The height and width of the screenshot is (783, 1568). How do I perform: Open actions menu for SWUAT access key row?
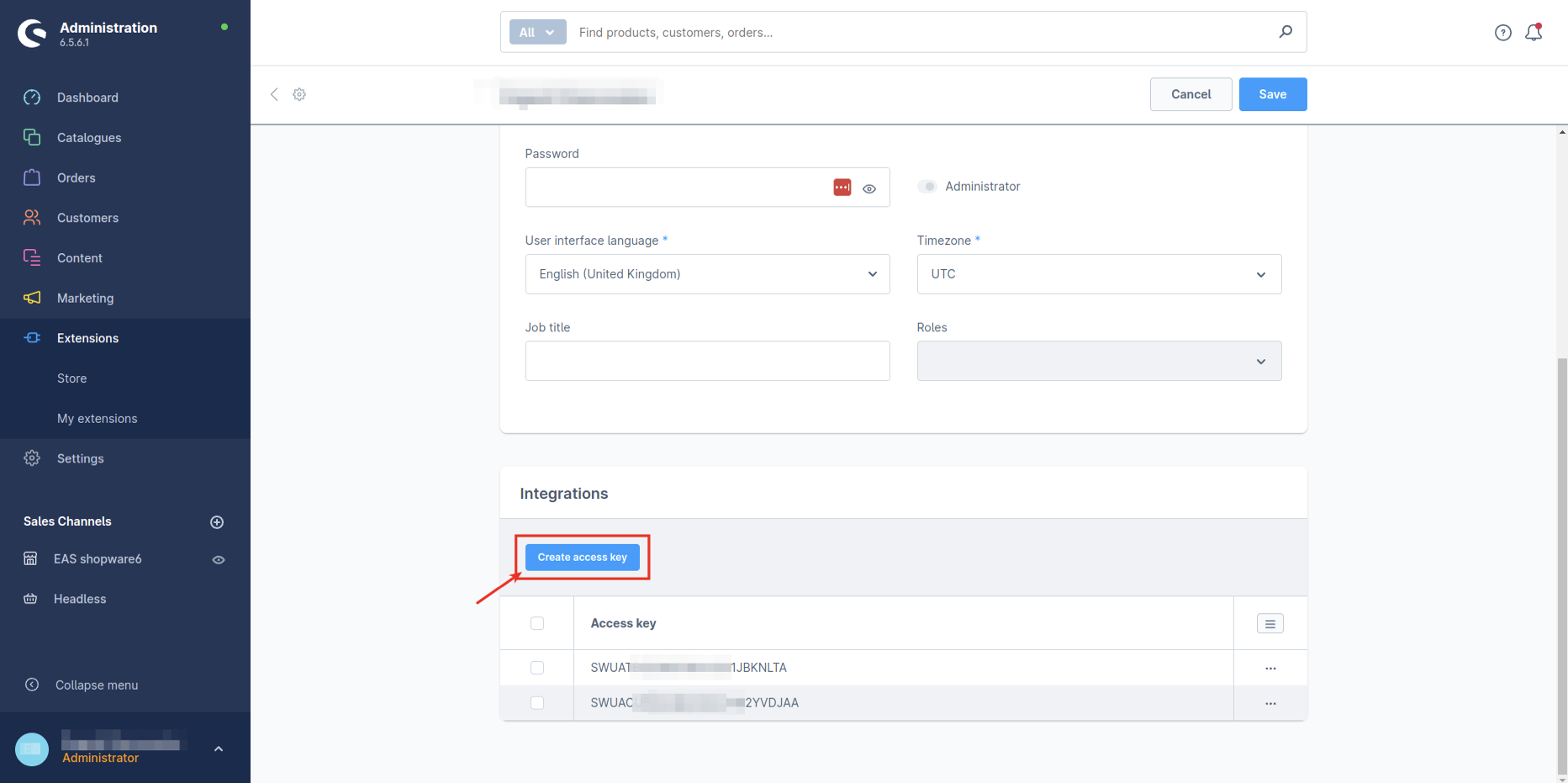pos(1270,669)
